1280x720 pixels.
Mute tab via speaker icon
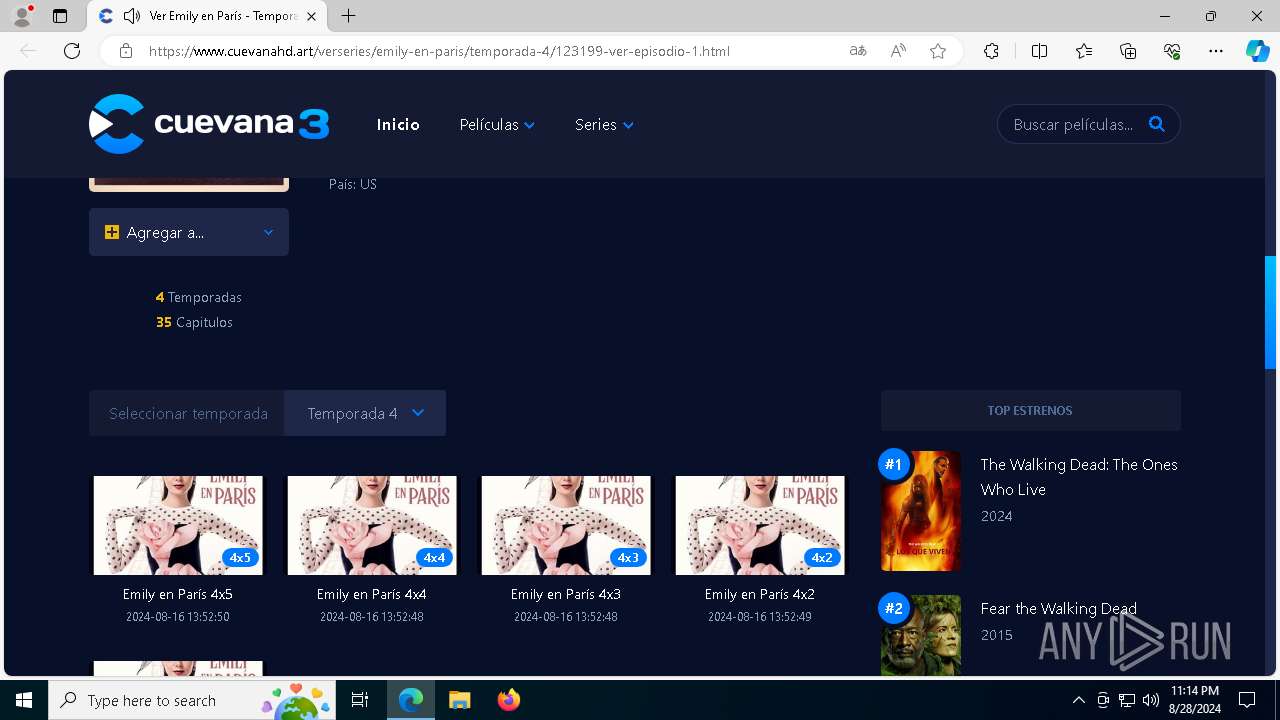(x=131, y=16)
